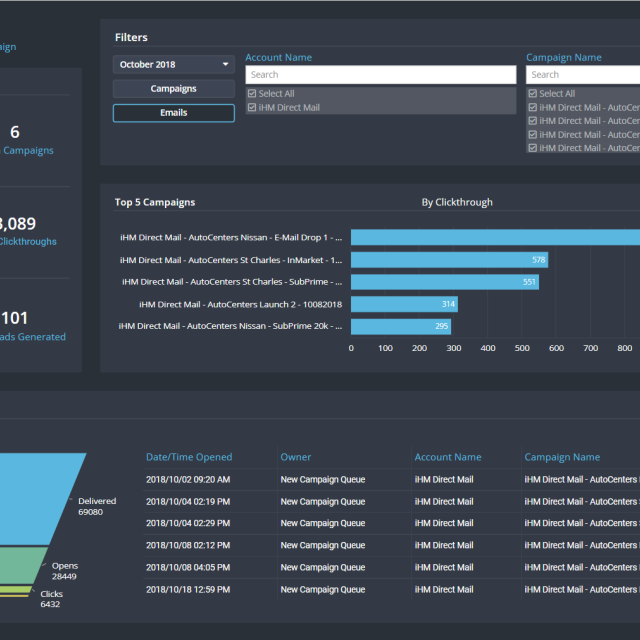Select the AutoCenters Launch 2 - 10082018 label
Viewport: 640px width, 640px height.
pos(240,304)
